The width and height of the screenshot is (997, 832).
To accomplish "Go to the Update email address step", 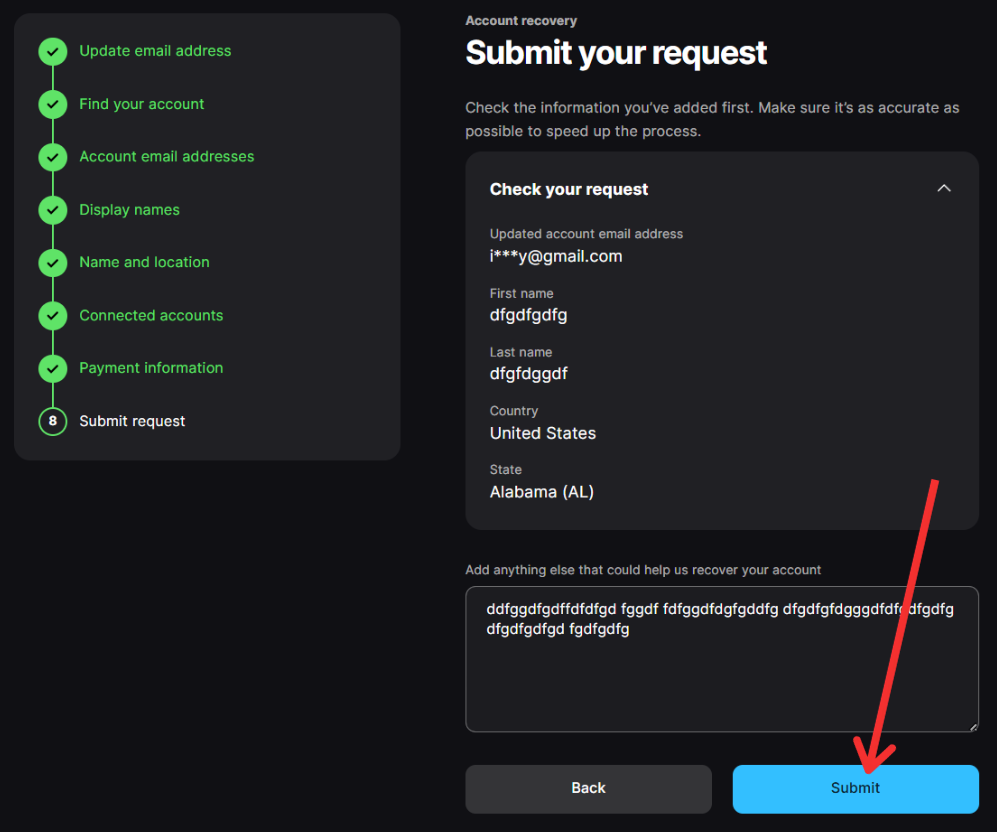I will click(155, 51).
